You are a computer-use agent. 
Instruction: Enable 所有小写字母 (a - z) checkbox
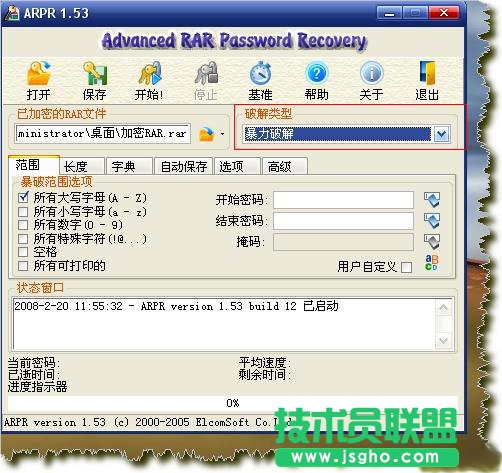[x=23, y=212]
